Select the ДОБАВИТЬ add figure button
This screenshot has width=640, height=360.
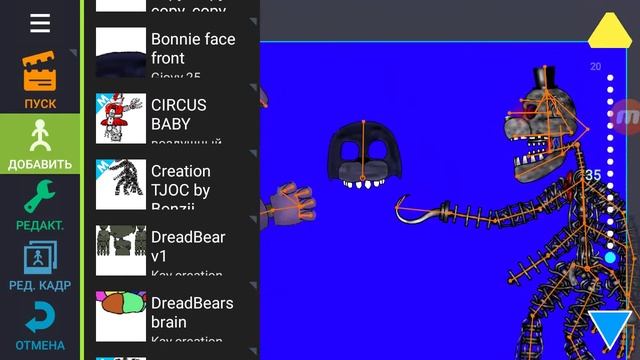point(40,144)
